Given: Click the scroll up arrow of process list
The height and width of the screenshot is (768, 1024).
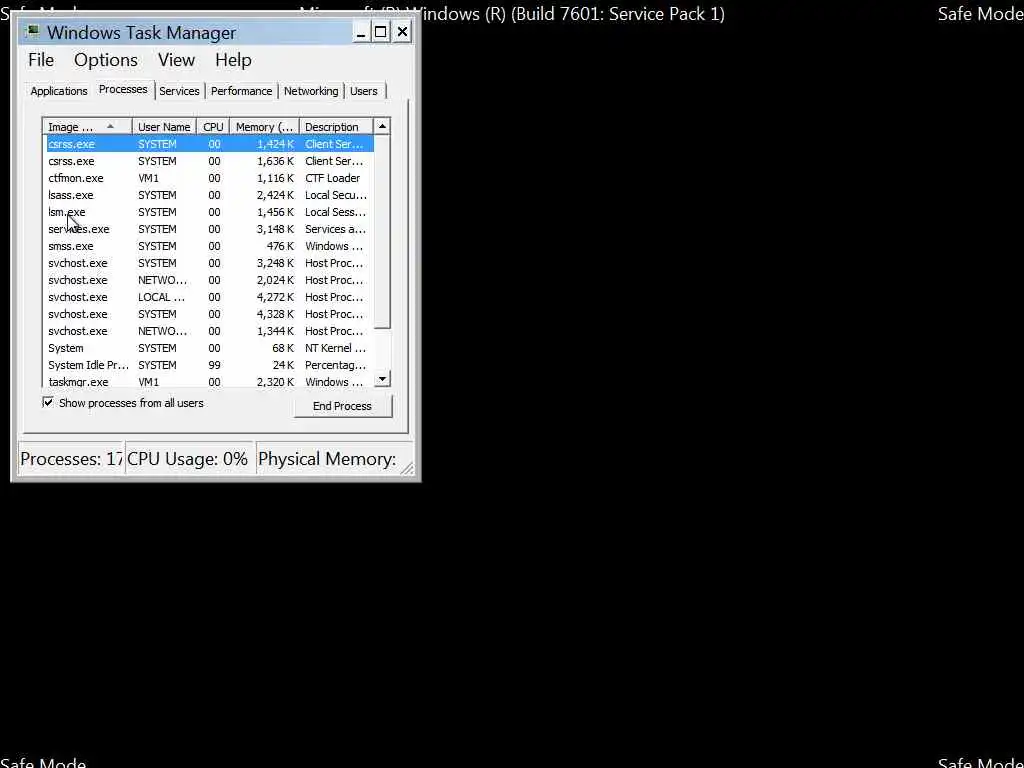Looking at the screenshot, I should click(382, 126).
